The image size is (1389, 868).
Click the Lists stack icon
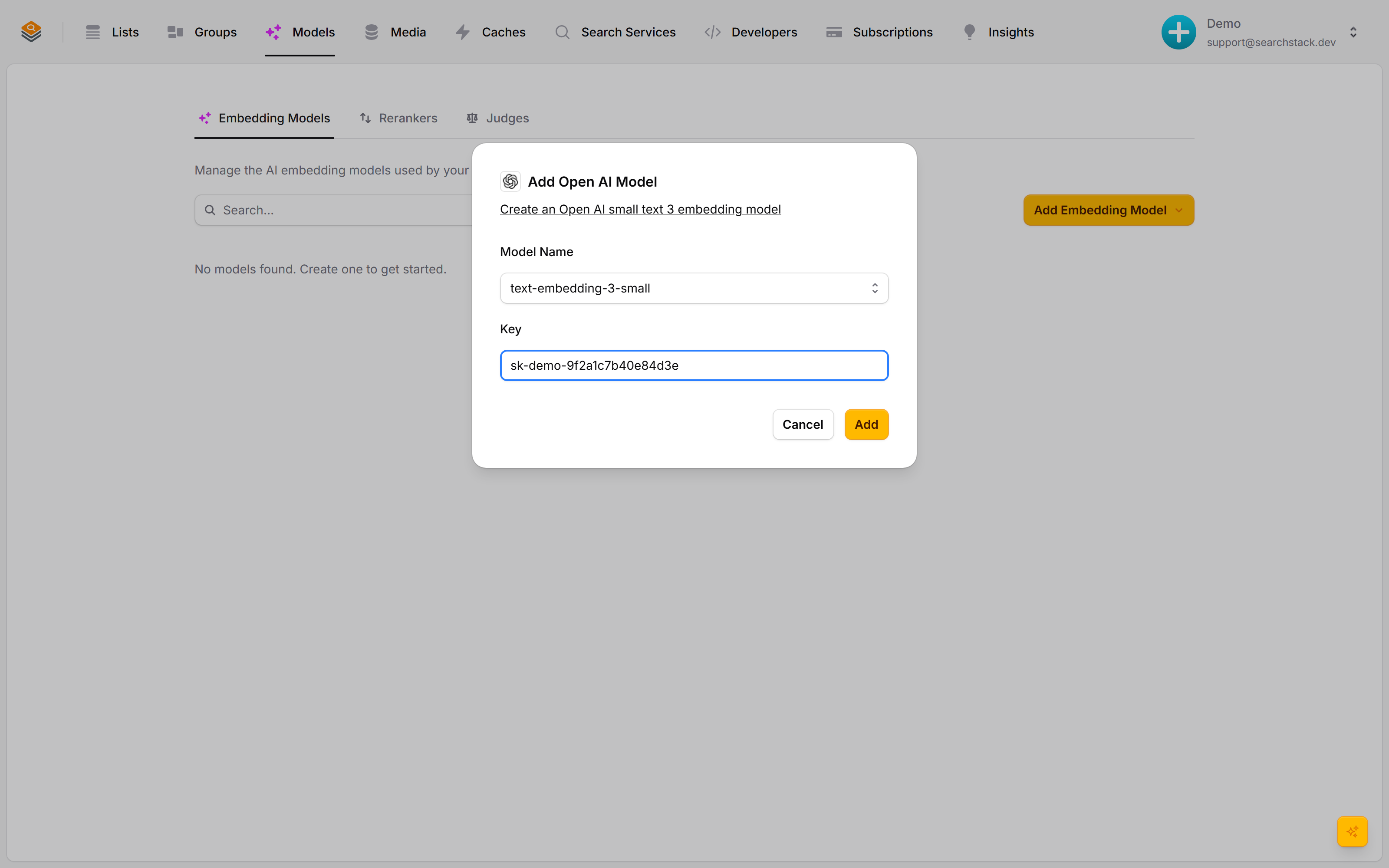click(92, 32)
